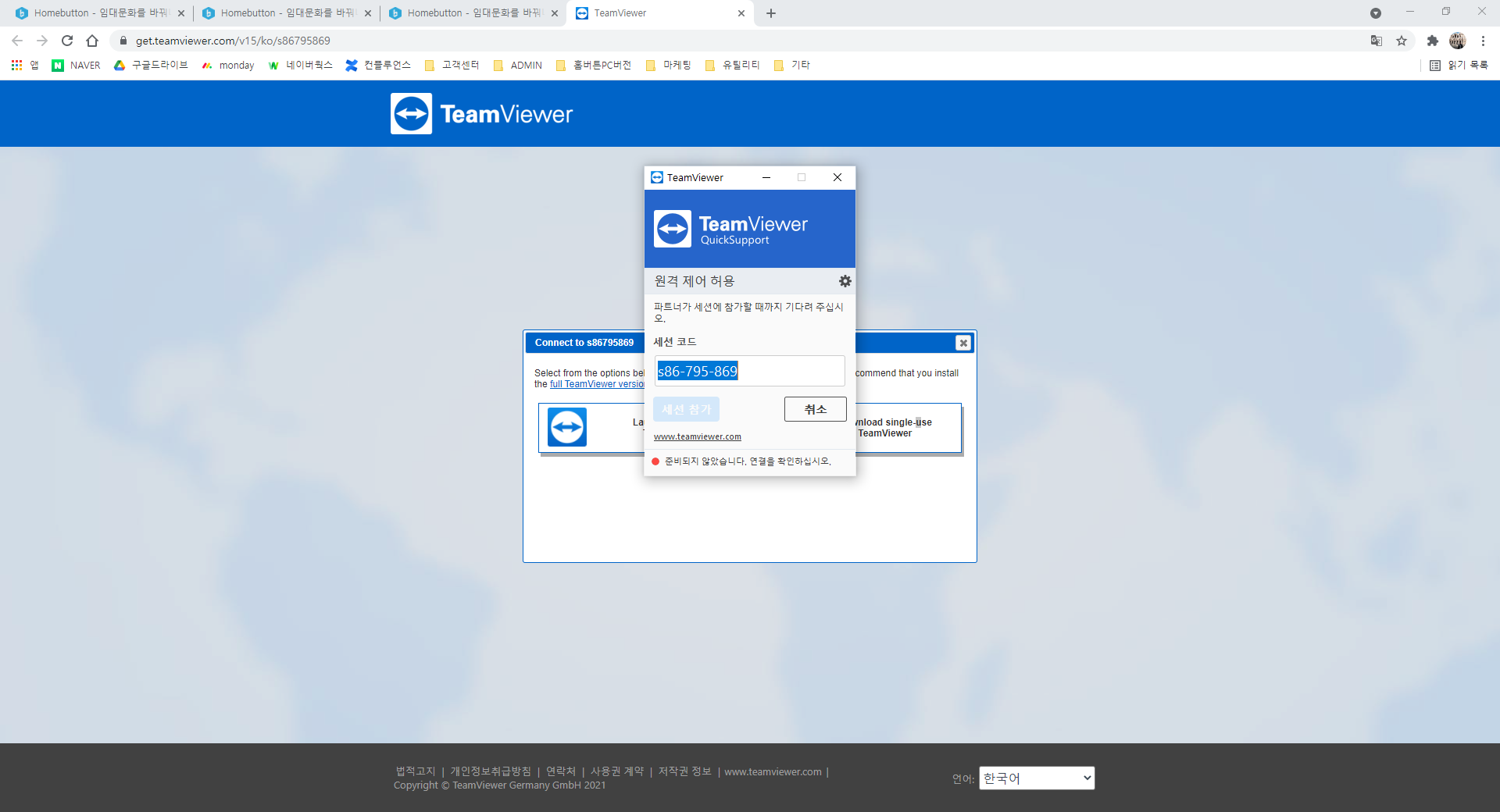
Task: Open the Apps shortcut in bookmarks bar
Action: point(25,66)
